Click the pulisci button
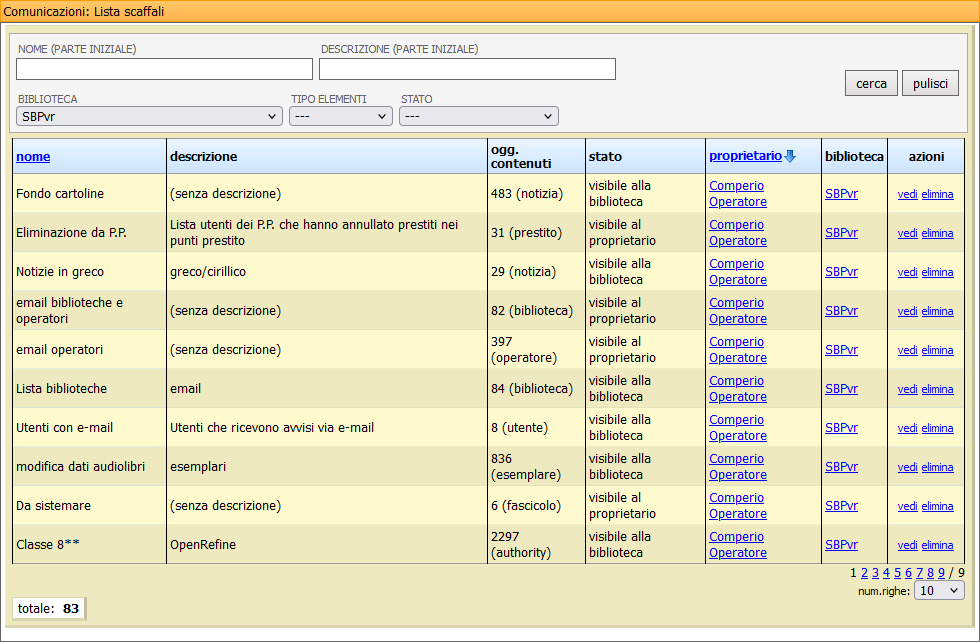 point(930,84)
